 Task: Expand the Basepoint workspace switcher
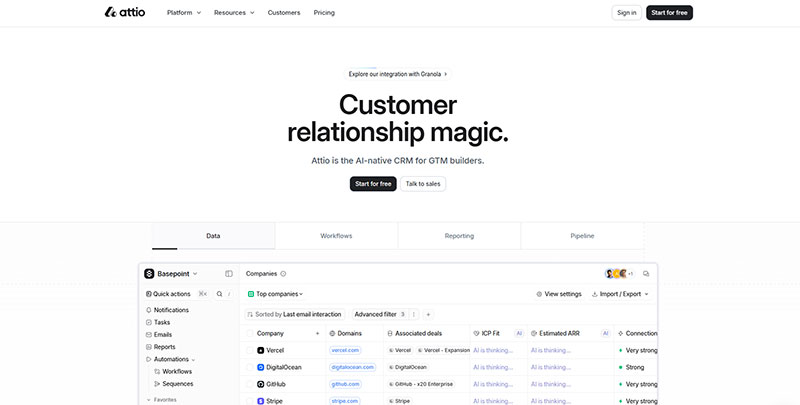click(171, 273)
